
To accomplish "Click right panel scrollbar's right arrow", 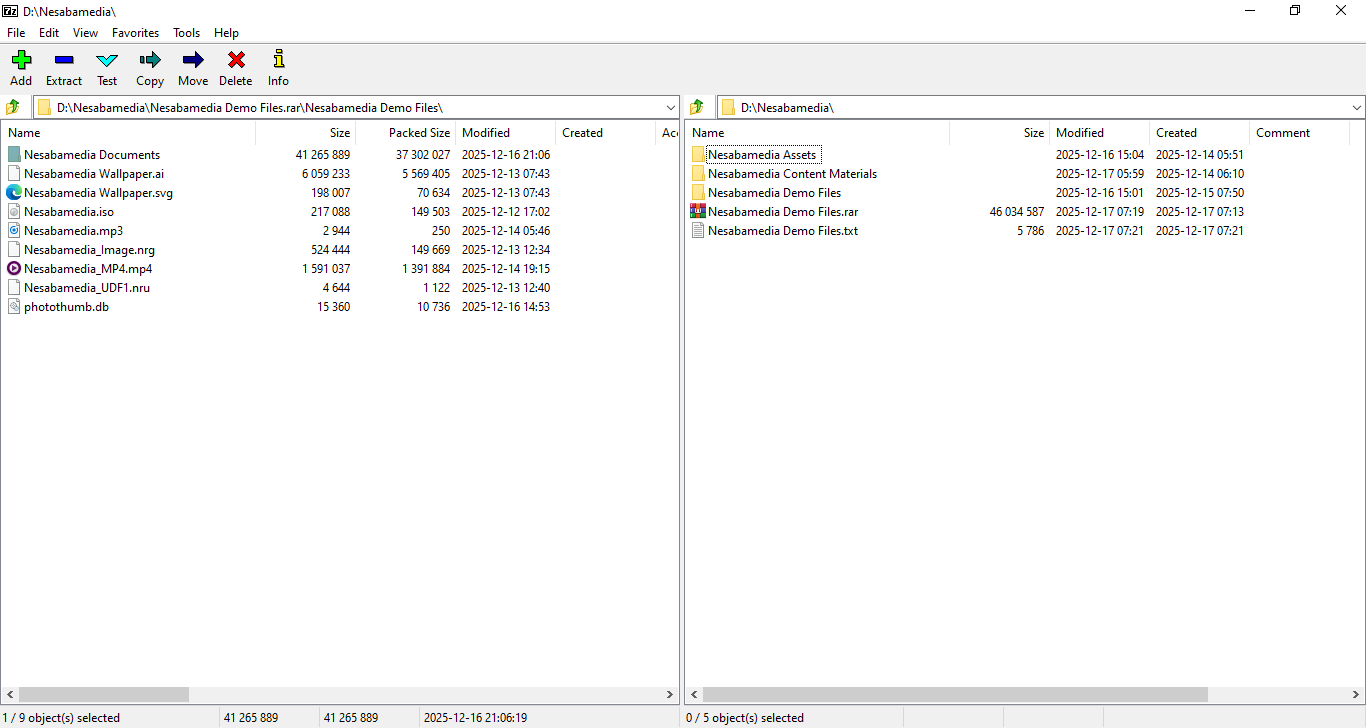I will (1357, 694).
